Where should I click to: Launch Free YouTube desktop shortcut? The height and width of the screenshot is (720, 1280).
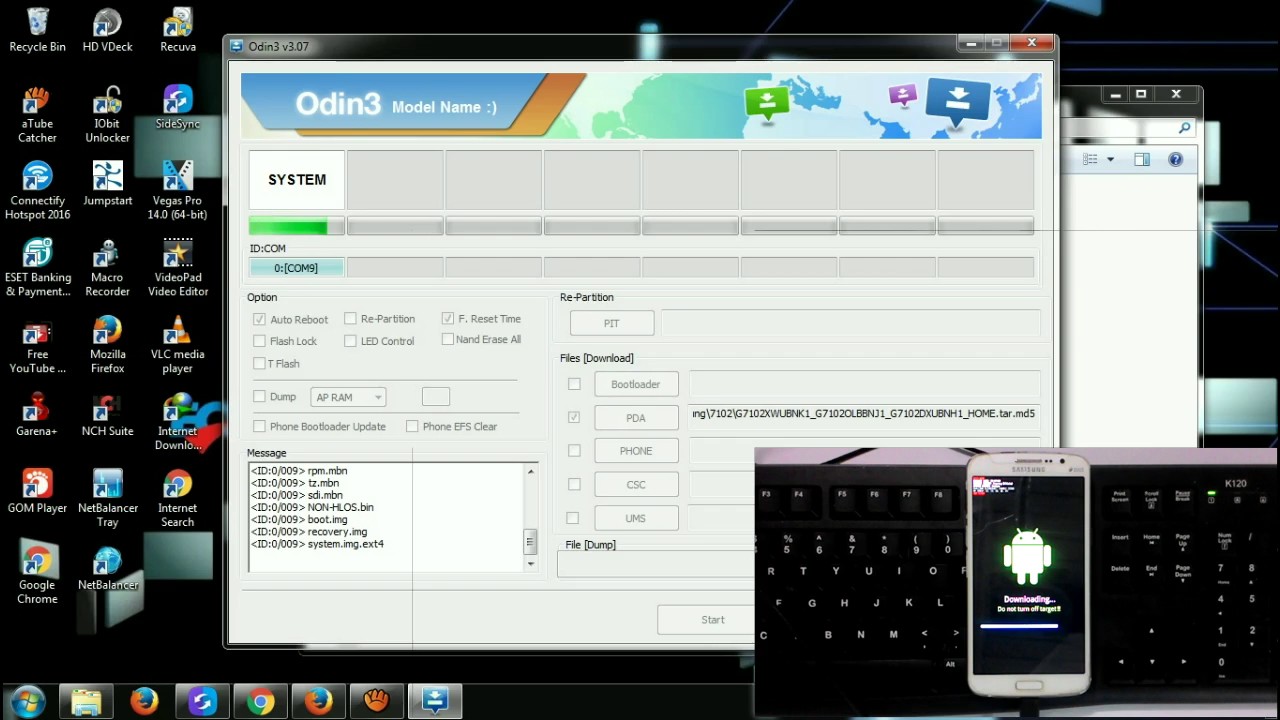37,345
